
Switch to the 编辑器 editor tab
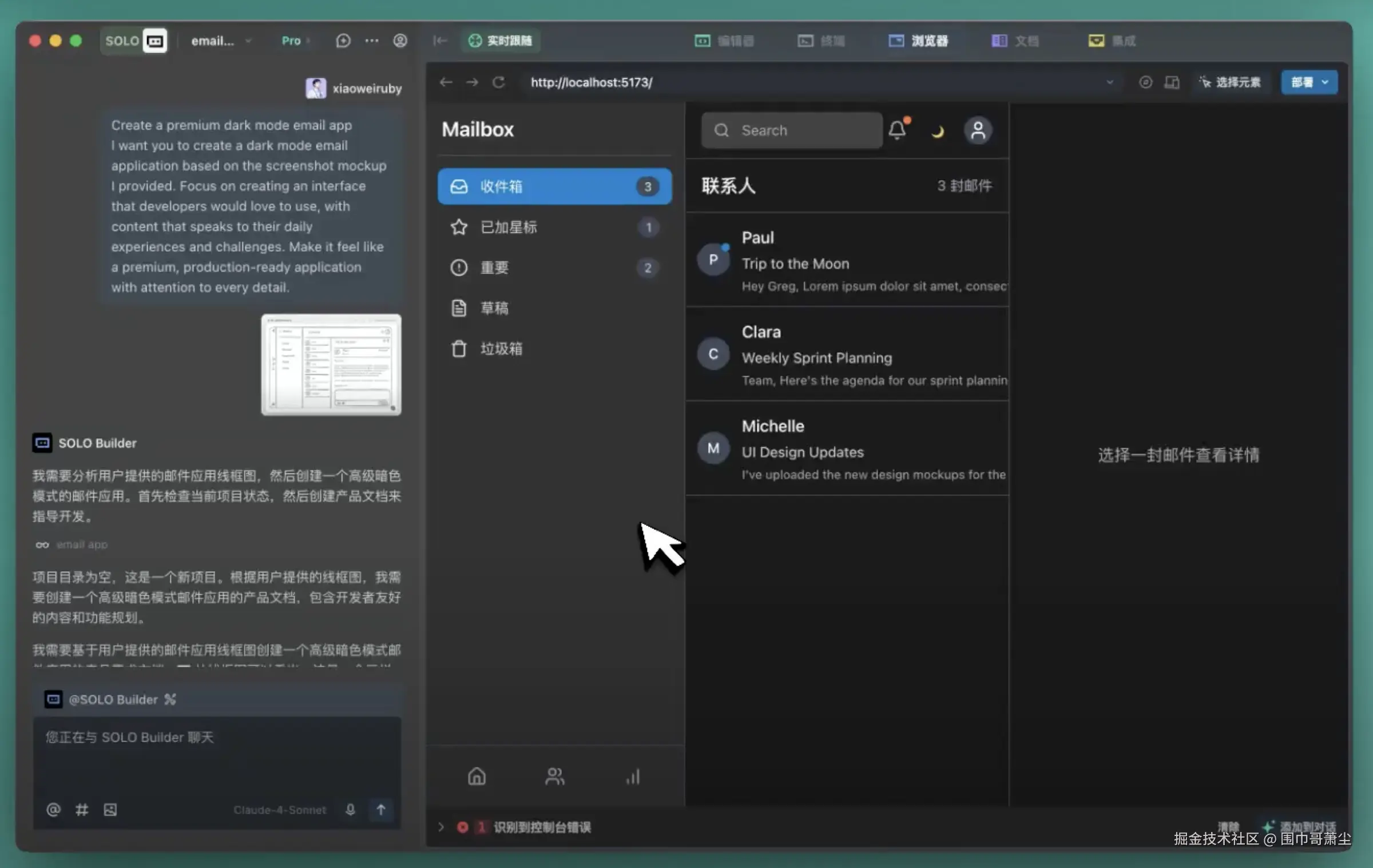click(724, 41)
